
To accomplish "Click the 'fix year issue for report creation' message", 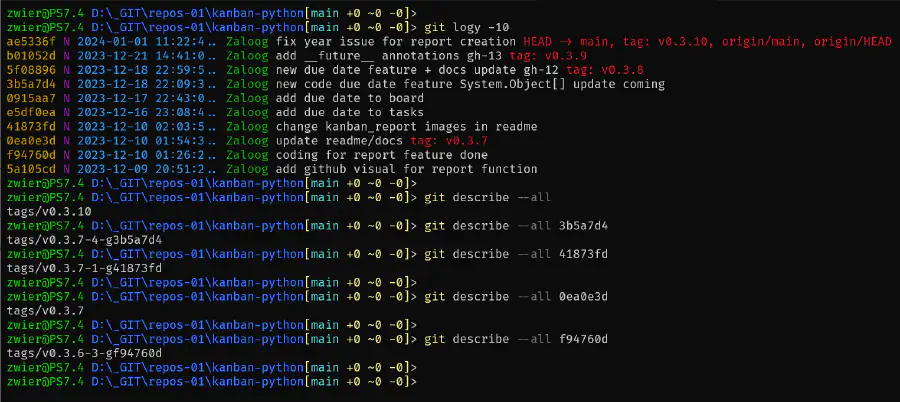I will [395, 42].
